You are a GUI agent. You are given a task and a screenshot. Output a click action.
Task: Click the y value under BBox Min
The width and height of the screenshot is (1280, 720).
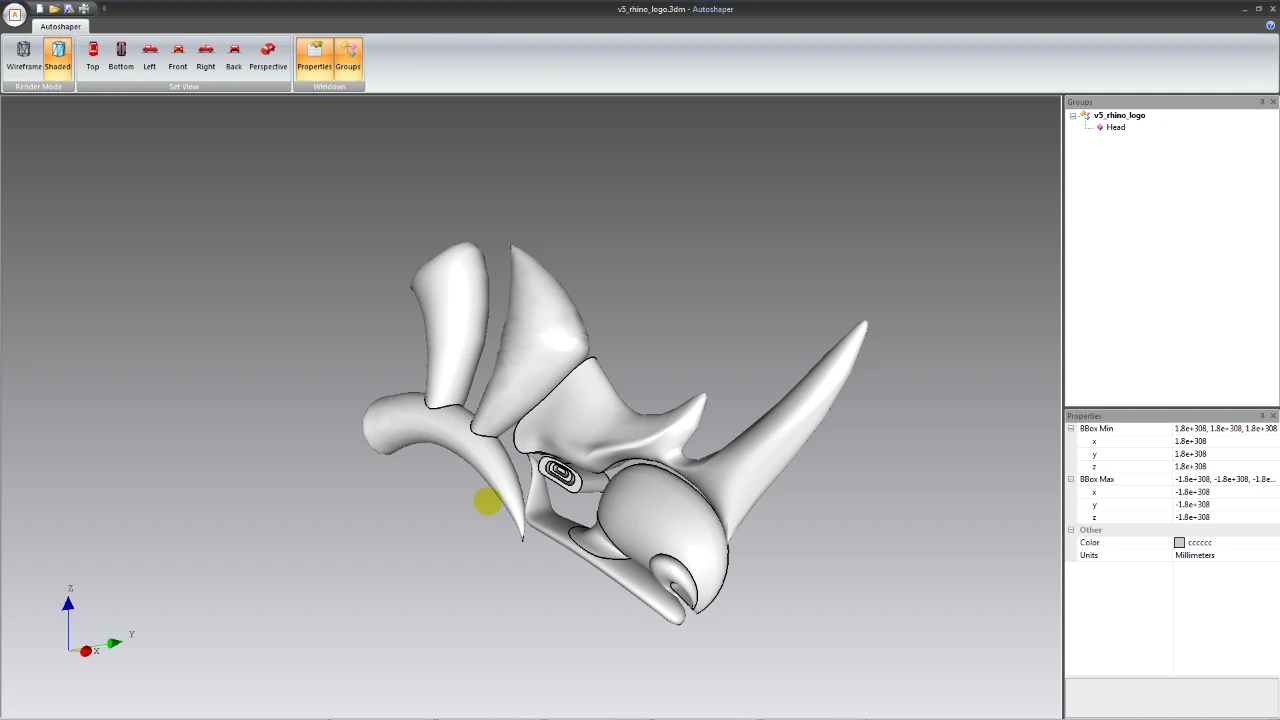[1226, 454]
